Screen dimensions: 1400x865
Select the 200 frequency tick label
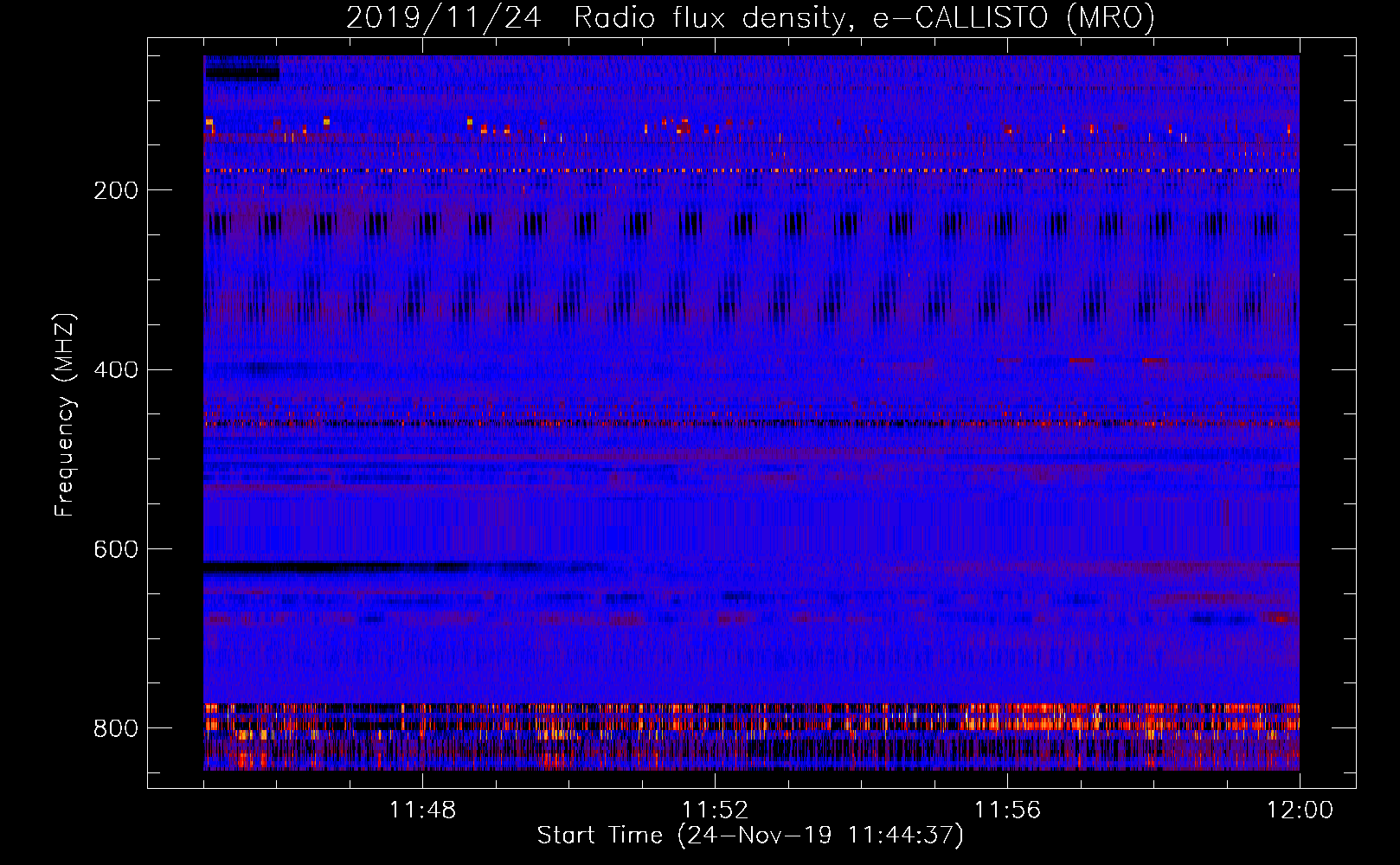[116, 190]
